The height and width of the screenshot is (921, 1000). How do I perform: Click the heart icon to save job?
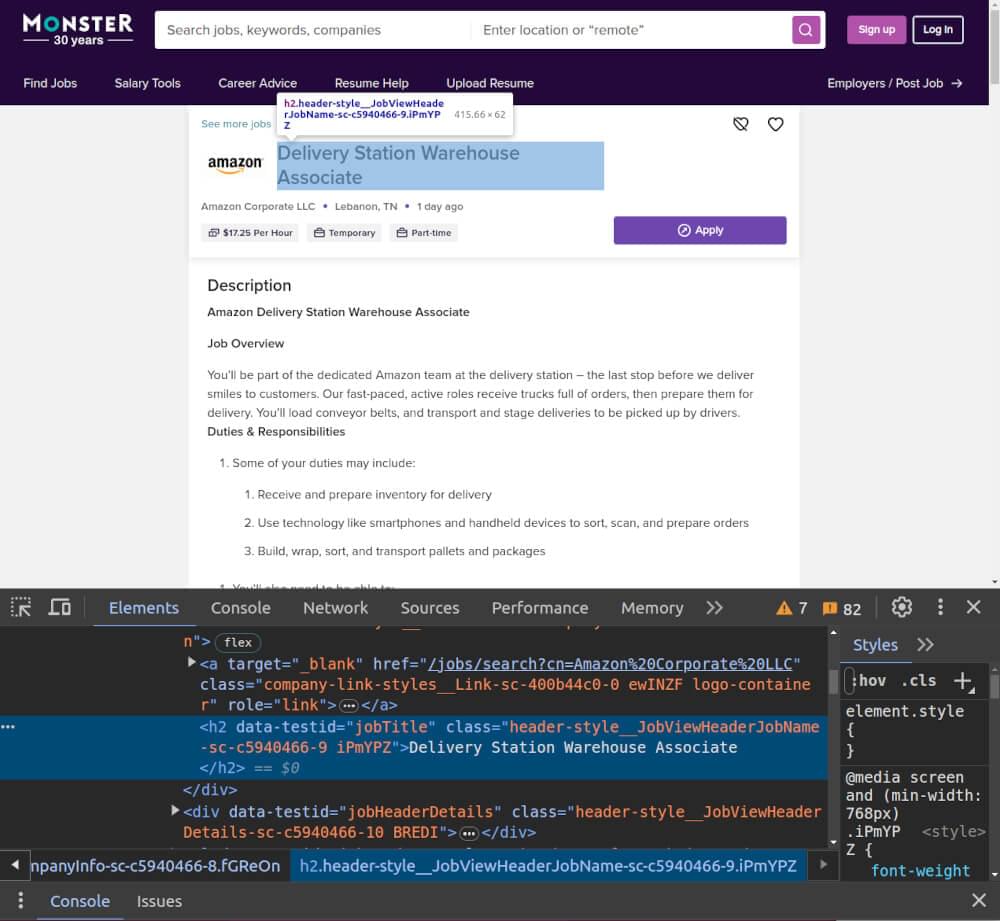coord(775,124)
